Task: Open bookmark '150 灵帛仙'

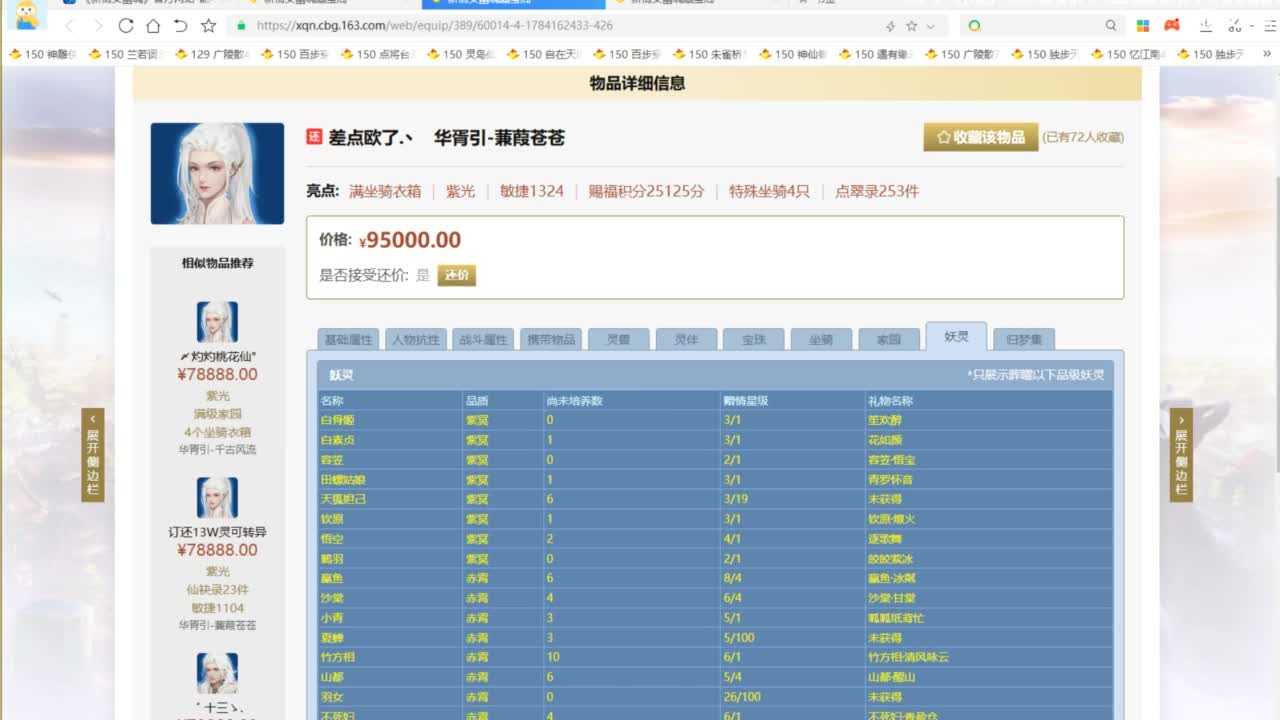Action: (460, 54)
